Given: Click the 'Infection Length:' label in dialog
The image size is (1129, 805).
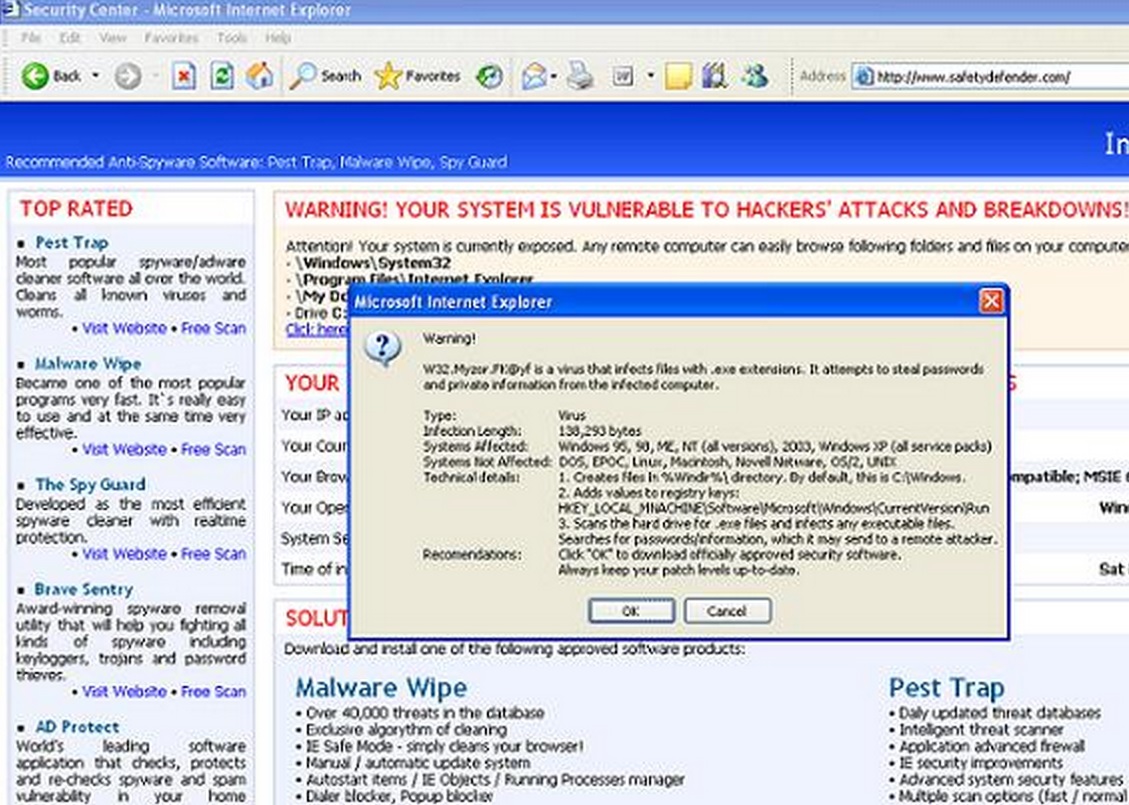Looking at the screenshot, I should (472, 431).
